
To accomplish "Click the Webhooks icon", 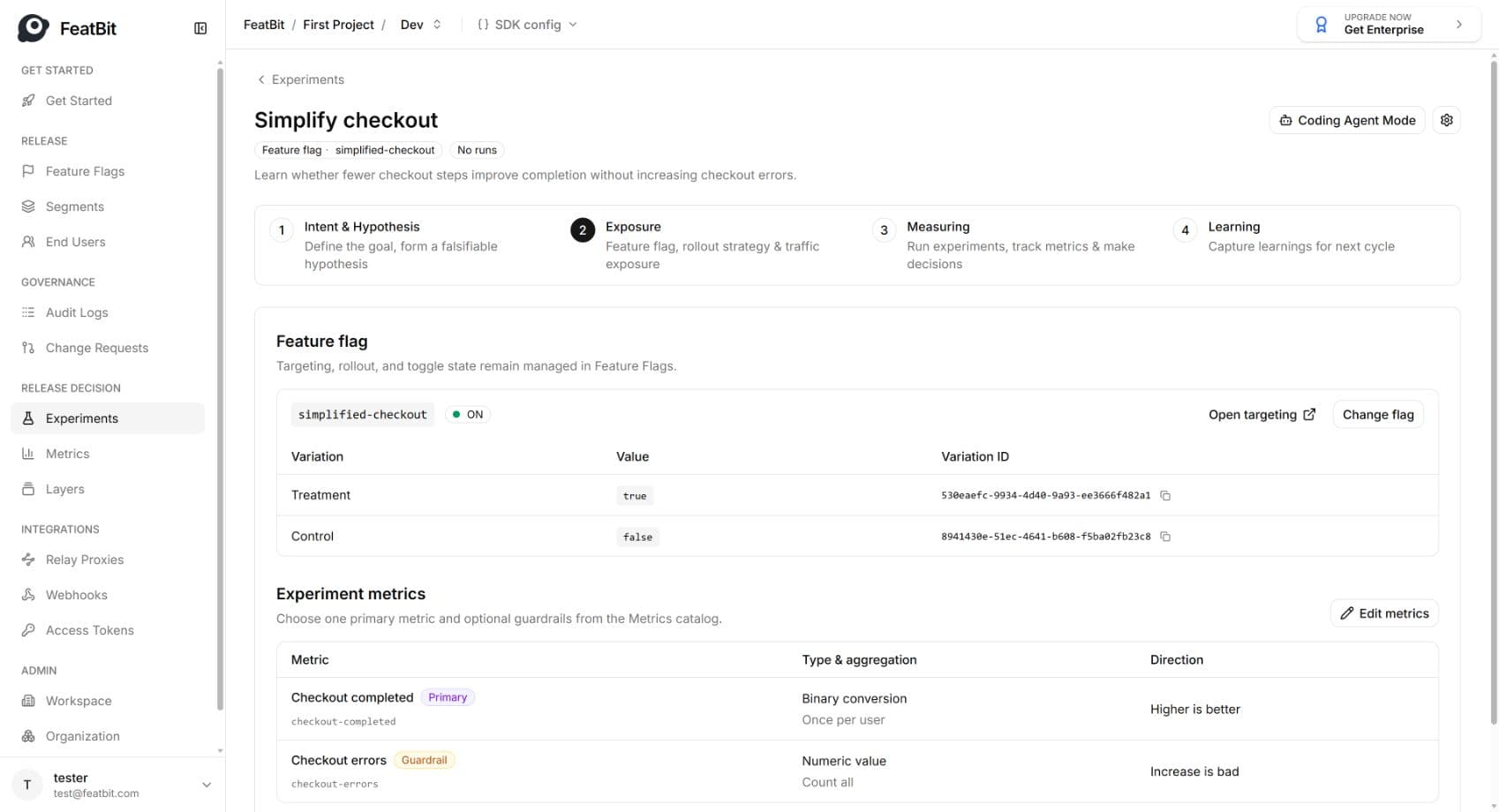I will pyautogui.click(x=28, y=595).
